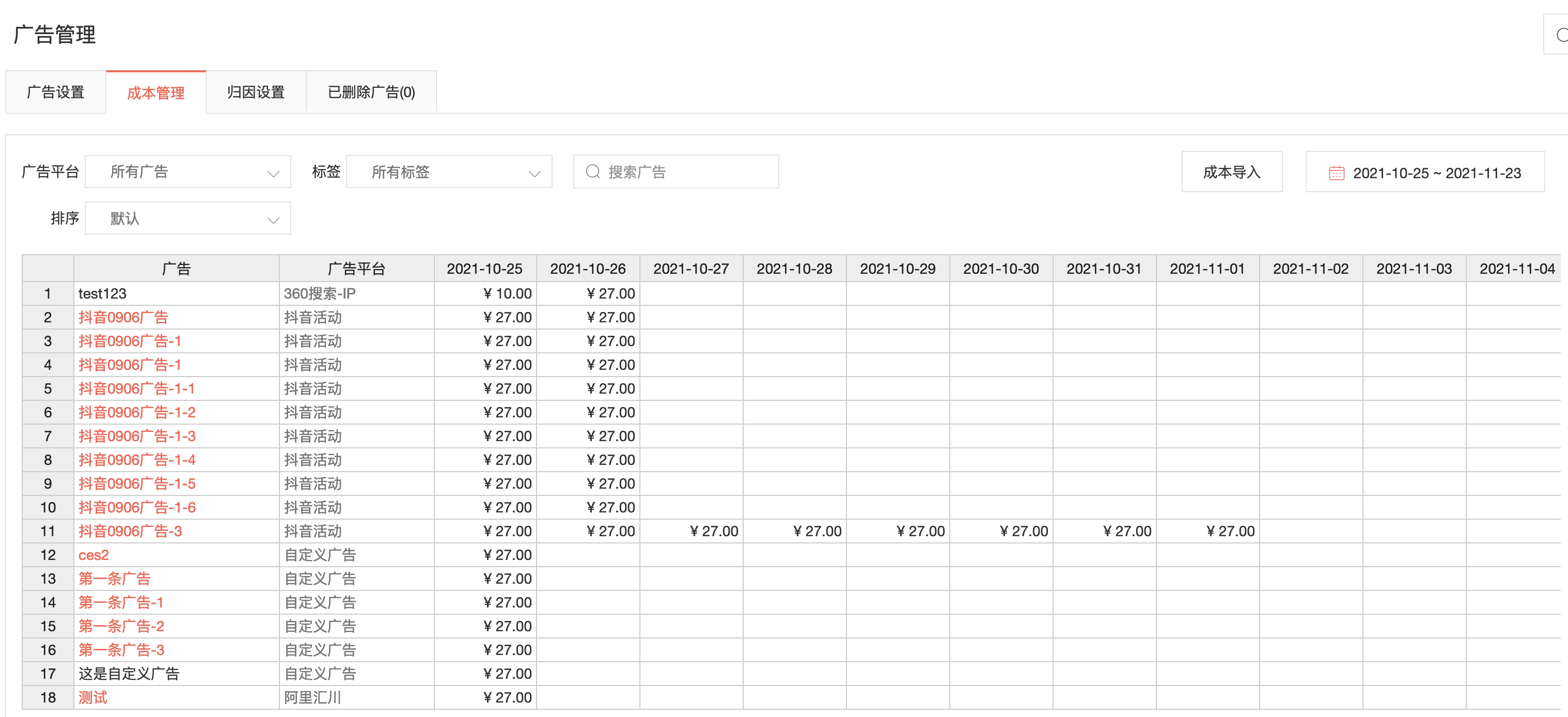
Task: Select the 已删除广告(0) tab
Action: coord(371,92)
